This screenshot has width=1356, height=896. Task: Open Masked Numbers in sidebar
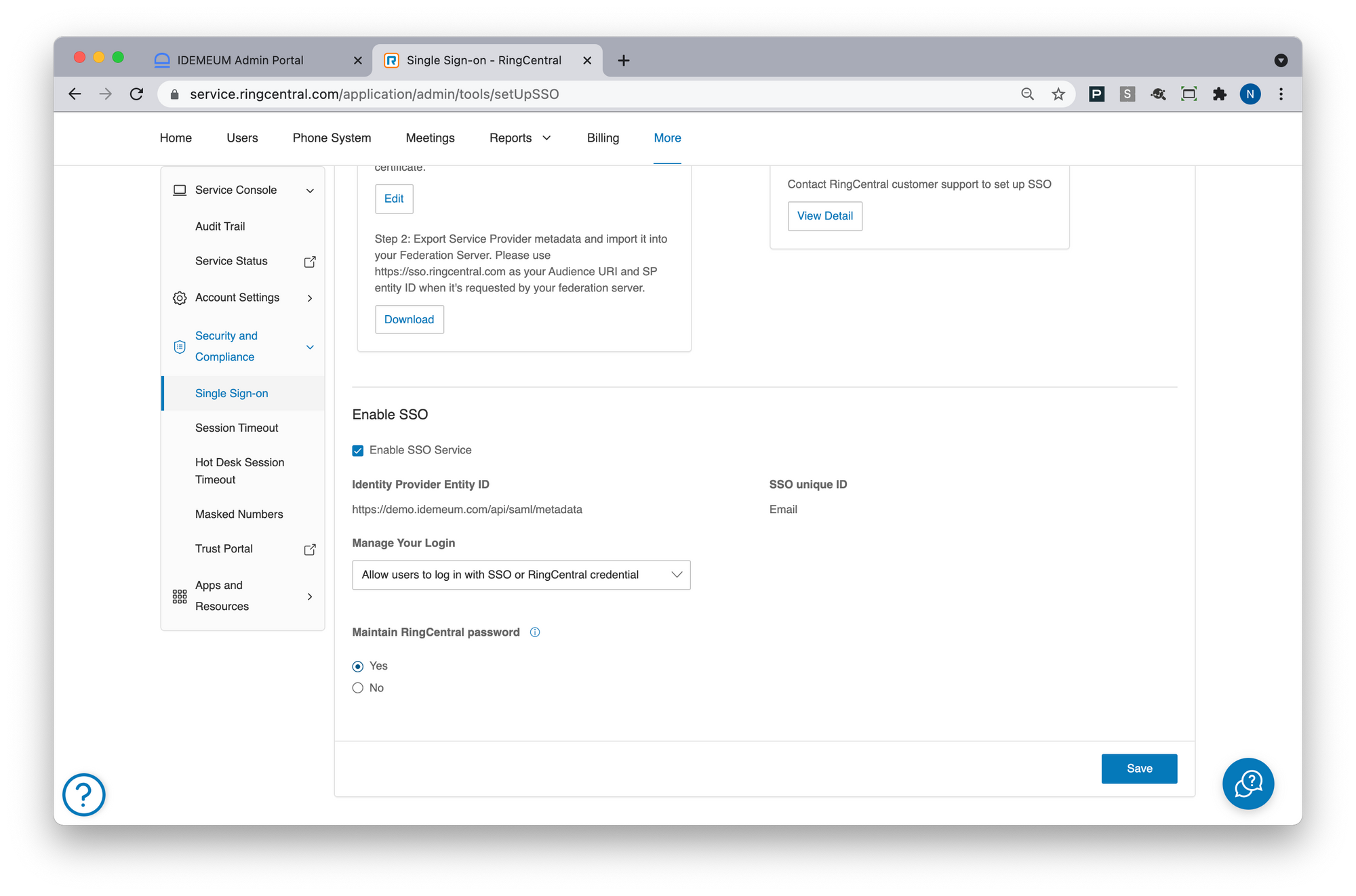[239, 514]
